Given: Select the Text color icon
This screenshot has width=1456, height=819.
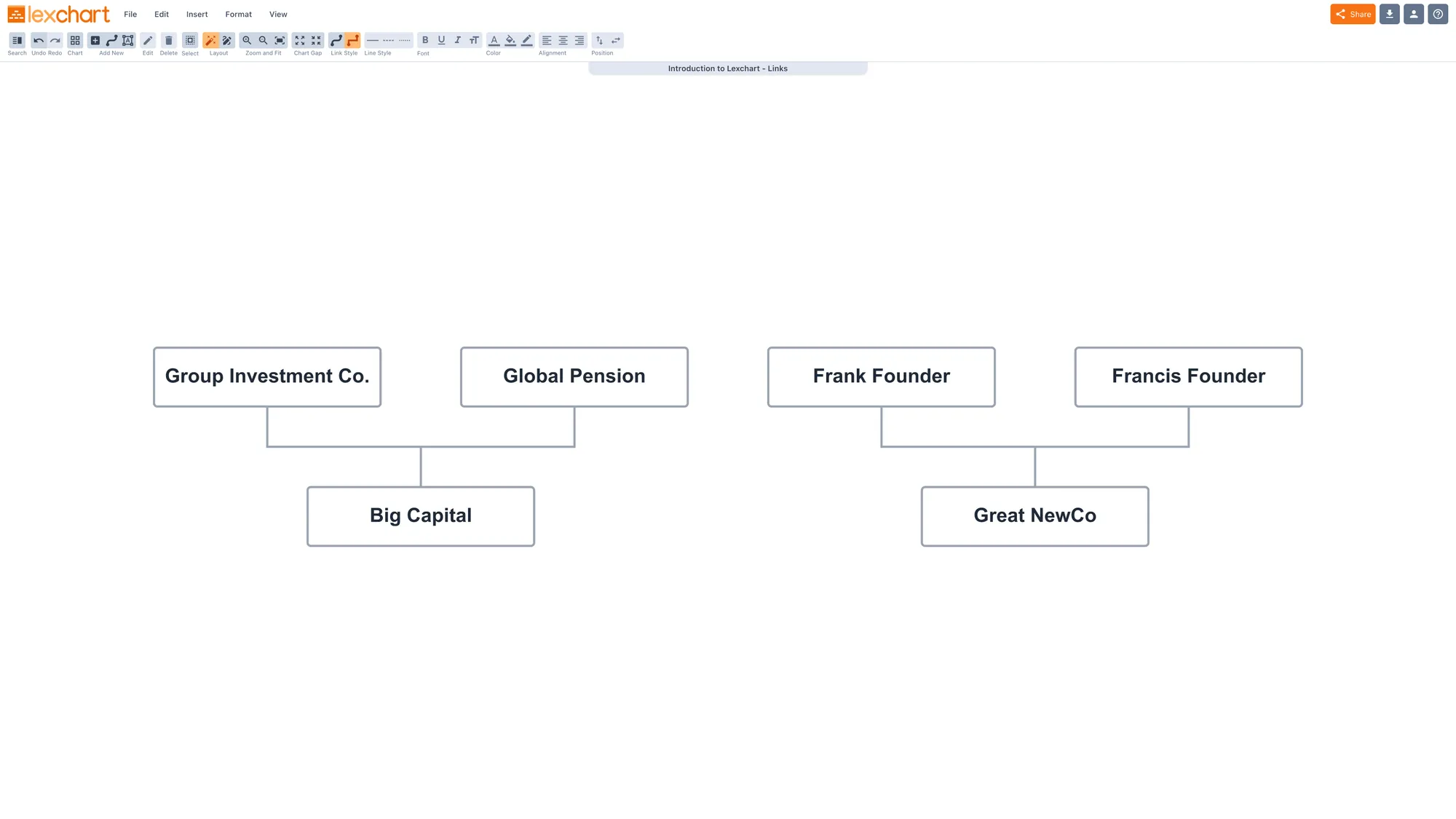Looking at the screenshot, I should [494, 40].
